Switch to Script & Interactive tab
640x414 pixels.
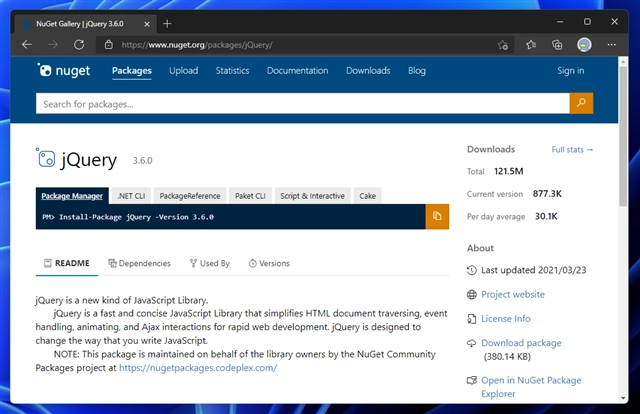pyautogui.click(x=312, y=196)
